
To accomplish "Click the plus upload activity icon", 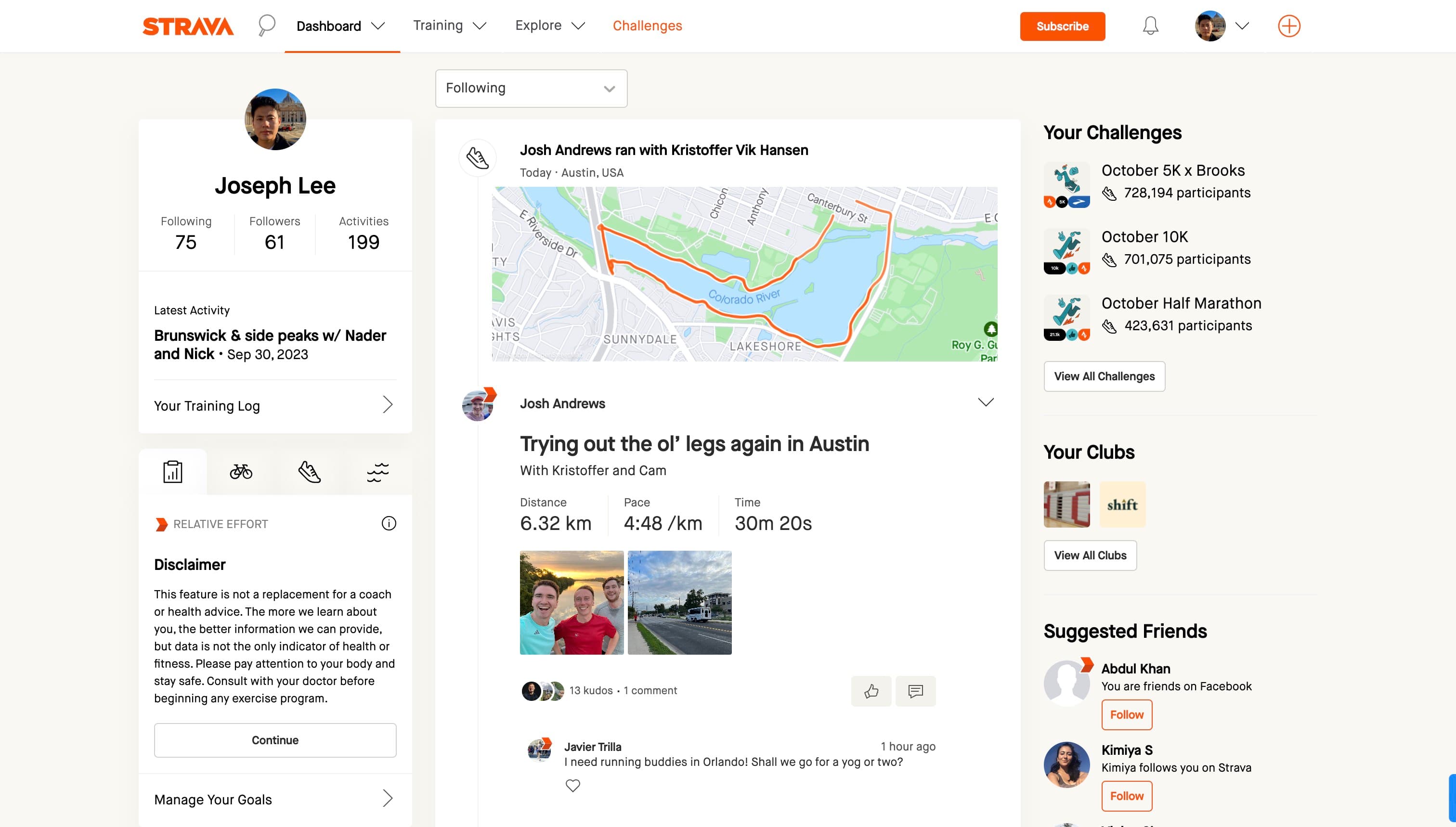I will coord(1289,26).
